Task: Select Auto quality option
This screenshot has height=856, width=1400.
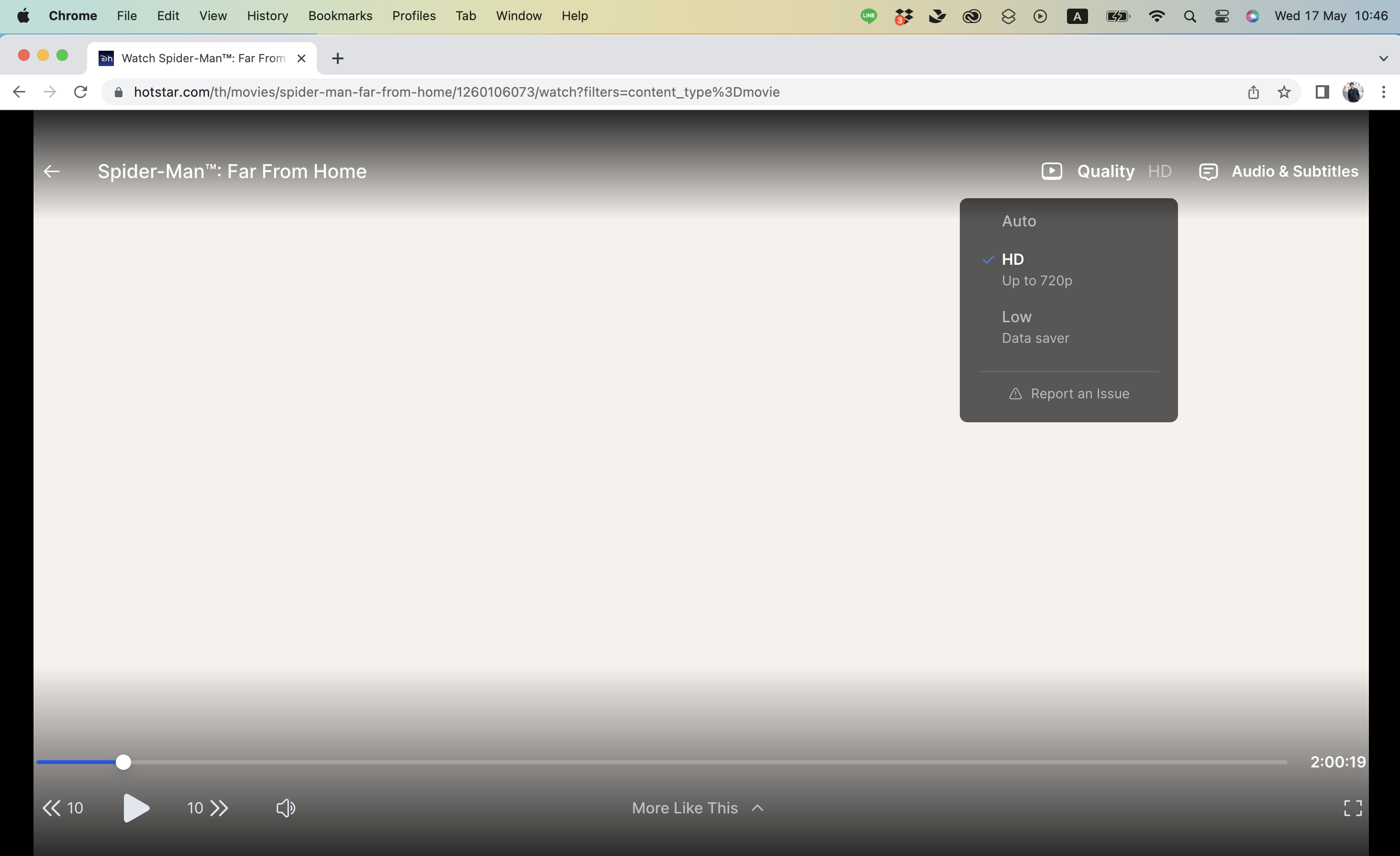Action: click(x=1019, y=221)
